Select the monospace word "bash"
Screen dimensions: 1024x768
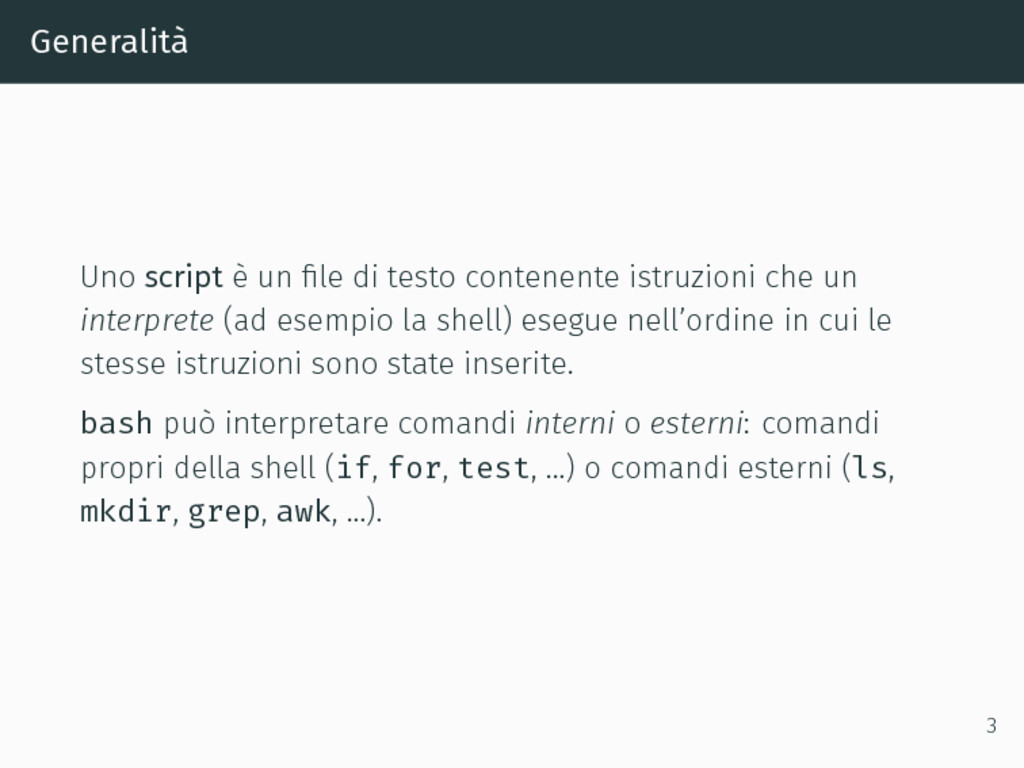click(x=116, y=423)
